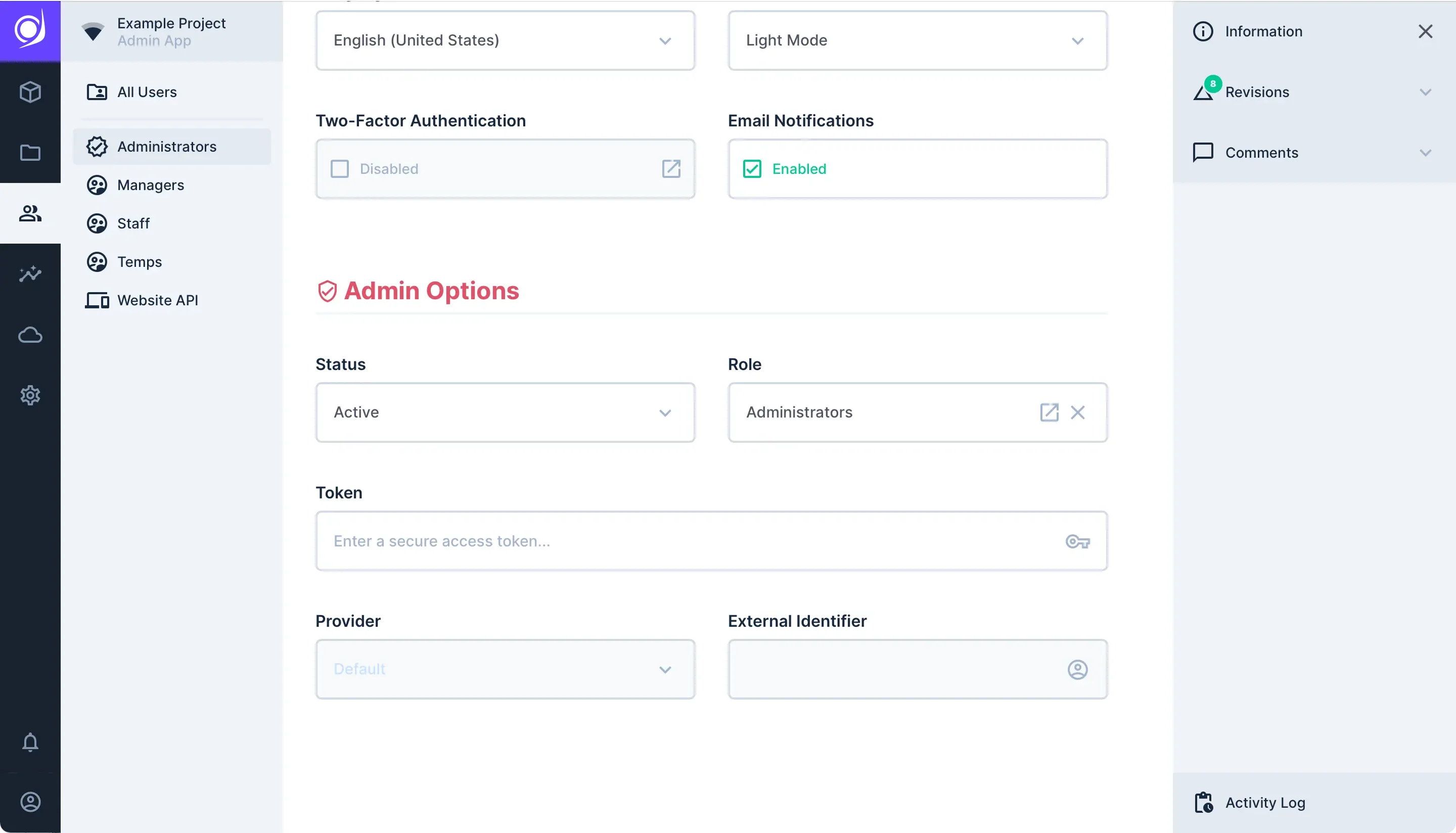1456x833 pixels.
Task: Select the Website API section
Action: point(157,299)
